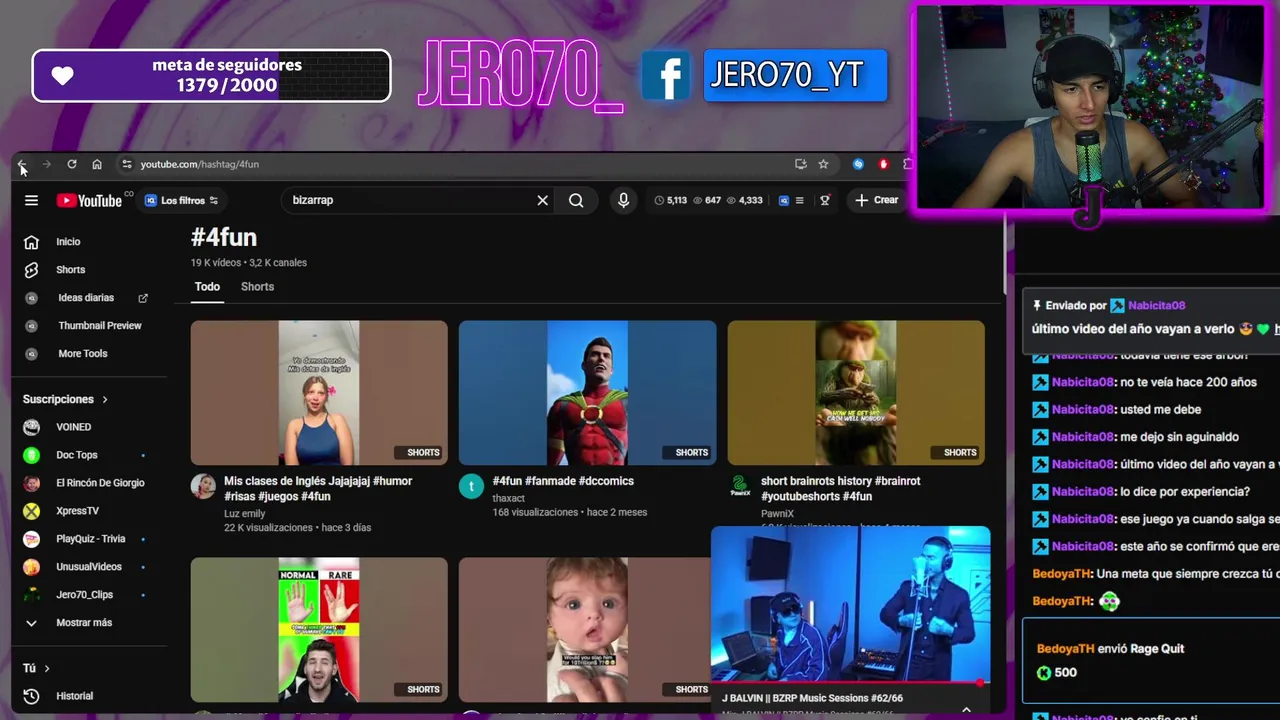This screenshot has height=720, width=1280.
Task: Open UnusualVideos subscription channel
Action: tap(90, 567)
